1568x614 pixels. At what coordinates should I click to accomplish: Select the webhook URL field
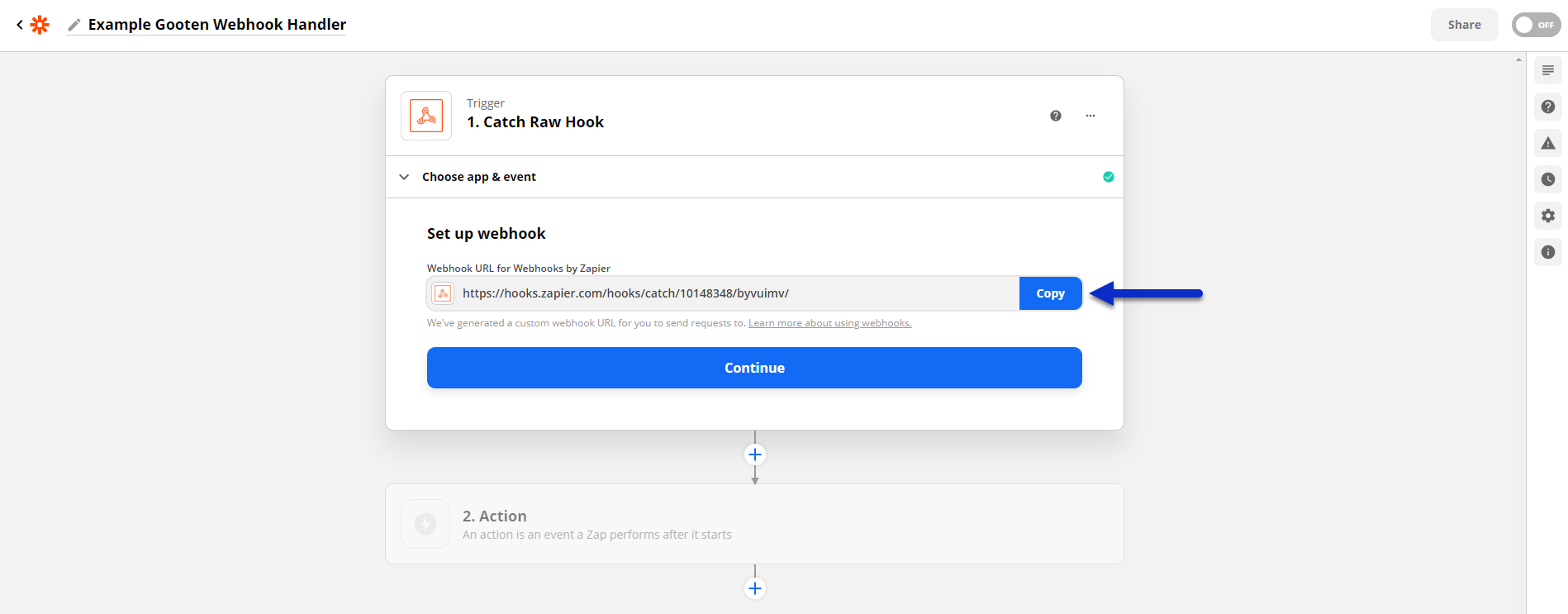pyautogui.click(x=723, y=293)
